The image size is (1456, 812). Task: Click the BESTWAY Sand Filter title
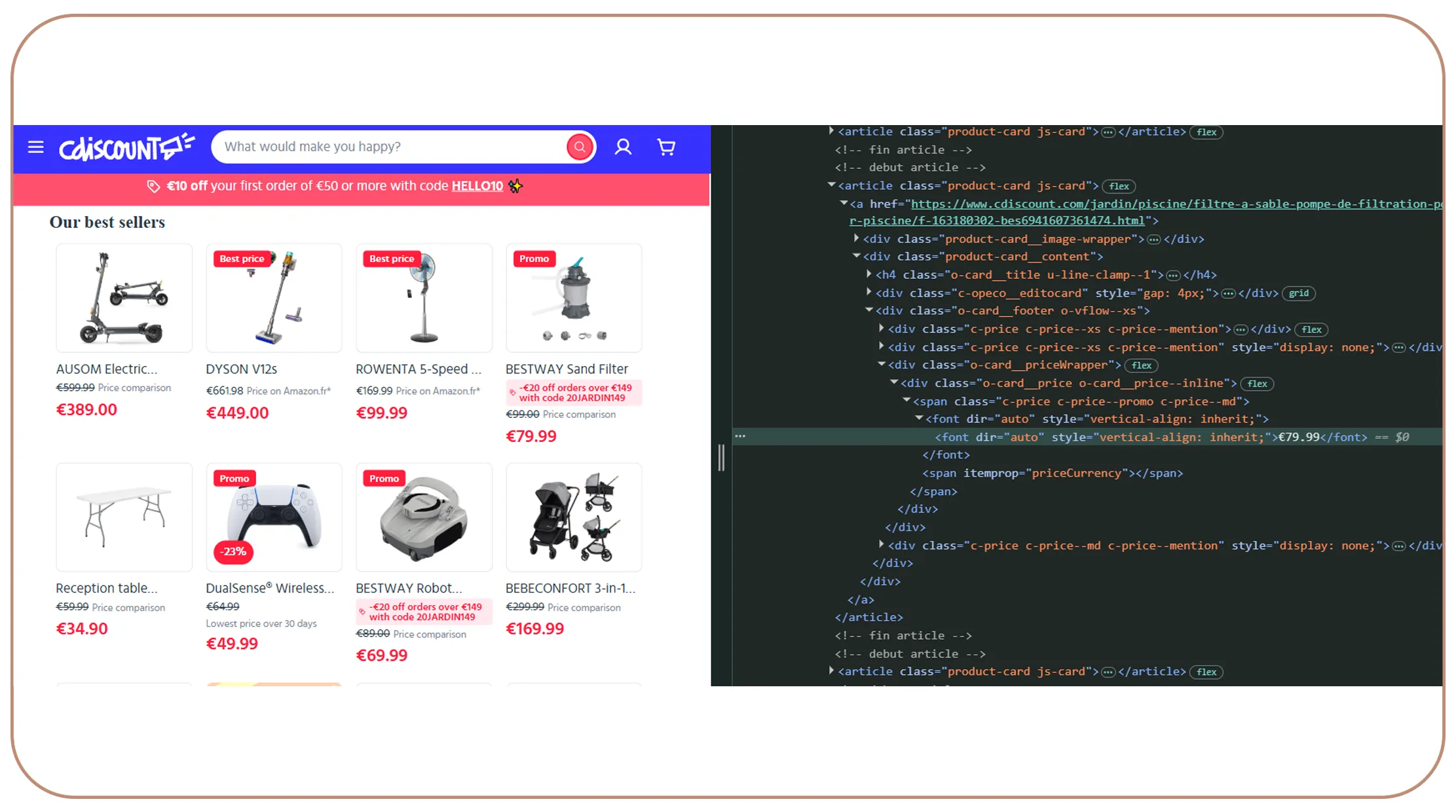567,369
